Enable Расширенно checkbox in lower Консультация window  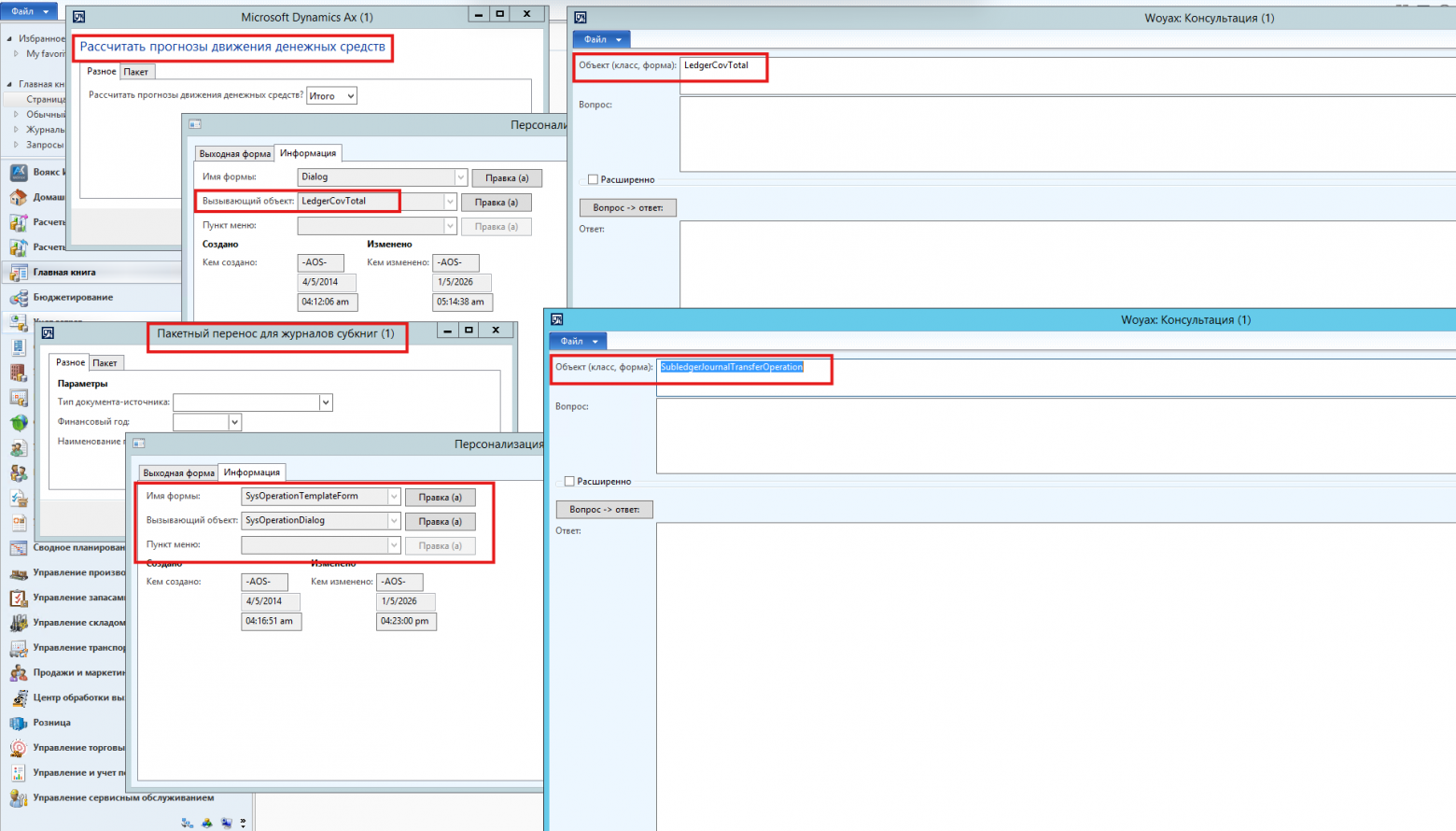pos(569,482)
